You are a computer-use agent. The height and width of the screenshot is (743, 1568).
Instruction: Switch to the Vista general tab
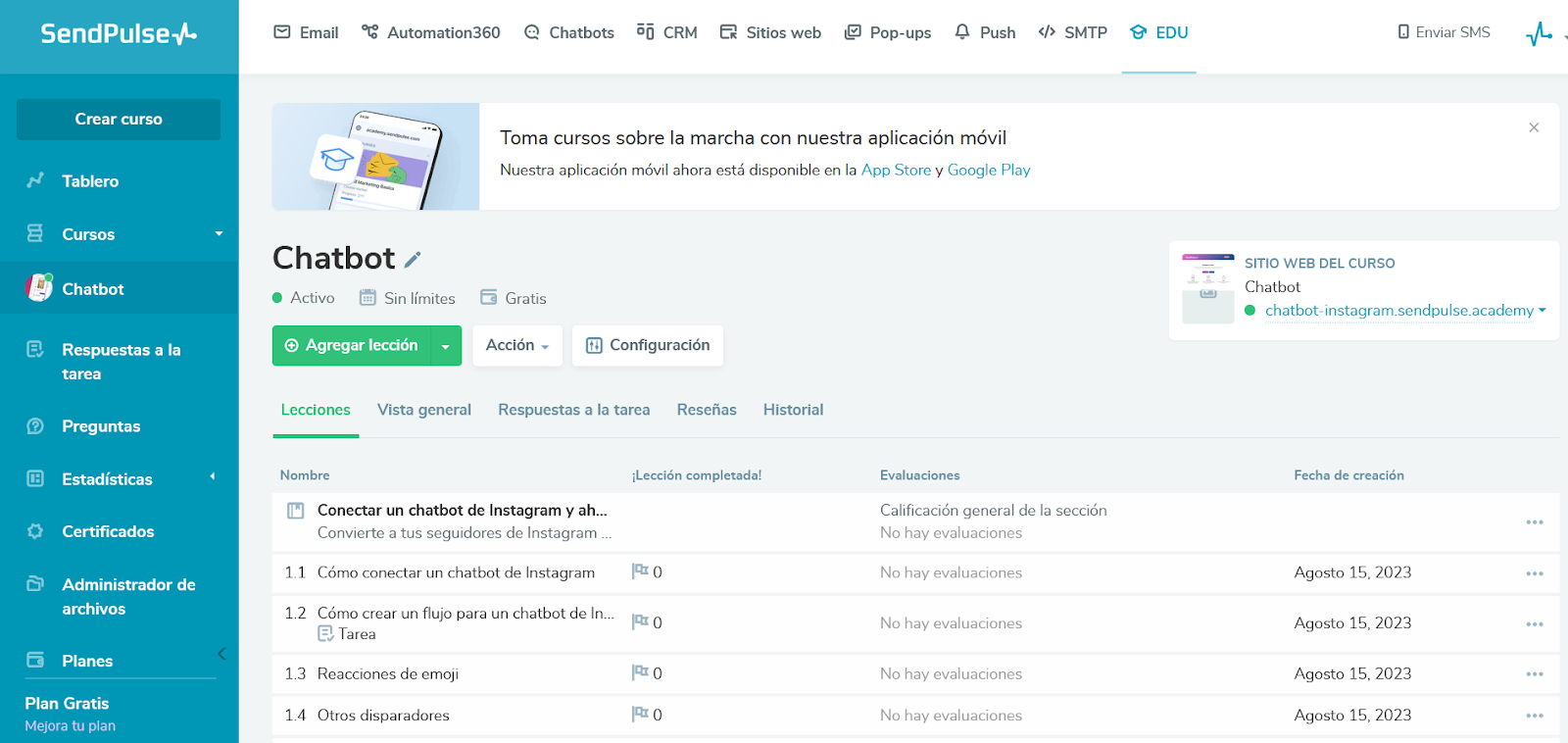(x=424, y=410)
